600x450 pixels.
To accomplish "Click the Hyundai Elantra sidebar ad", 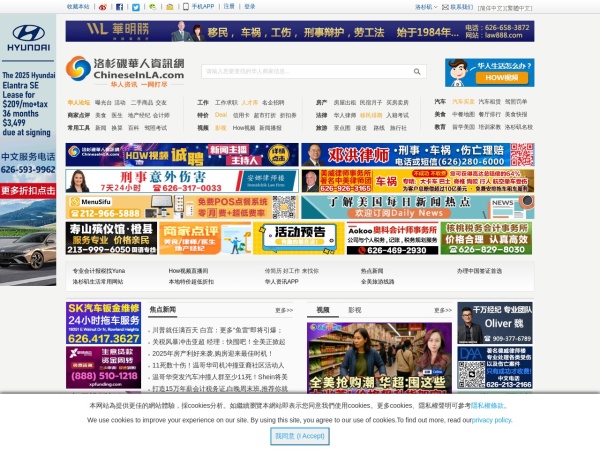I will coord(28,150).
